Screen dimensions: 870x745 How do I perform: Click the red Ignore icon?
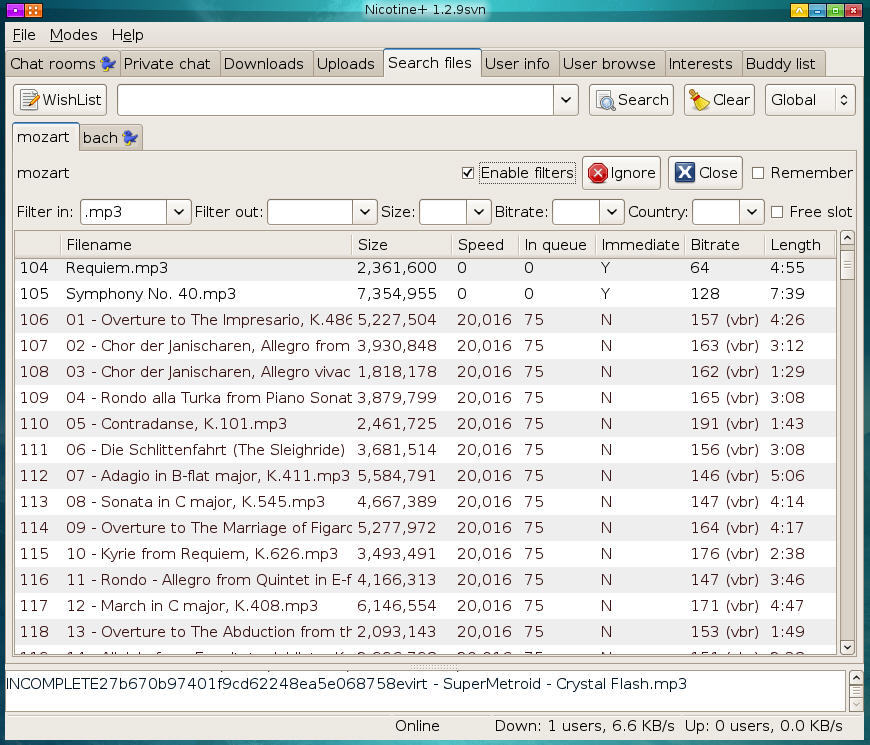point(597,172)
